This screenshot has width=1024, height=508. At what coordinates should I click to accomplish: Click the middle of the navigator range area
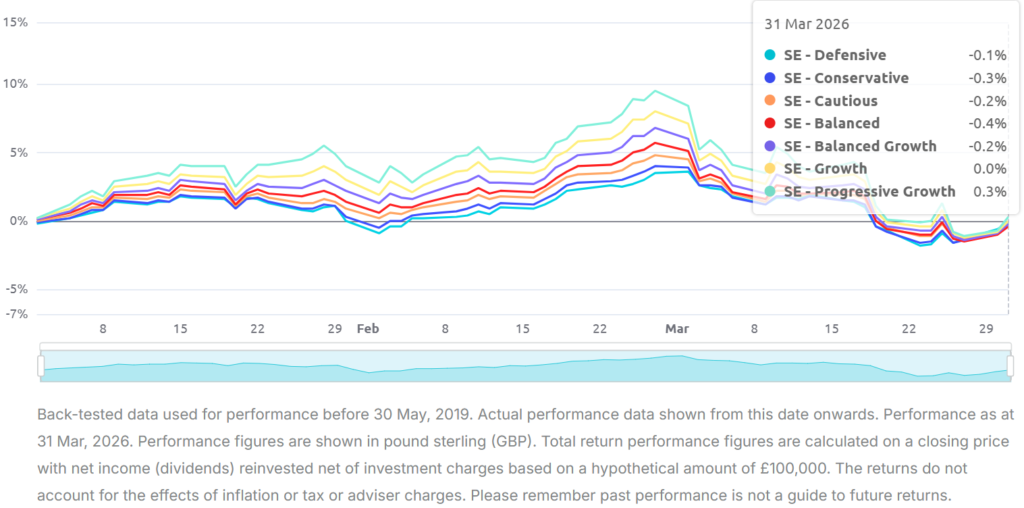(524, 367)
